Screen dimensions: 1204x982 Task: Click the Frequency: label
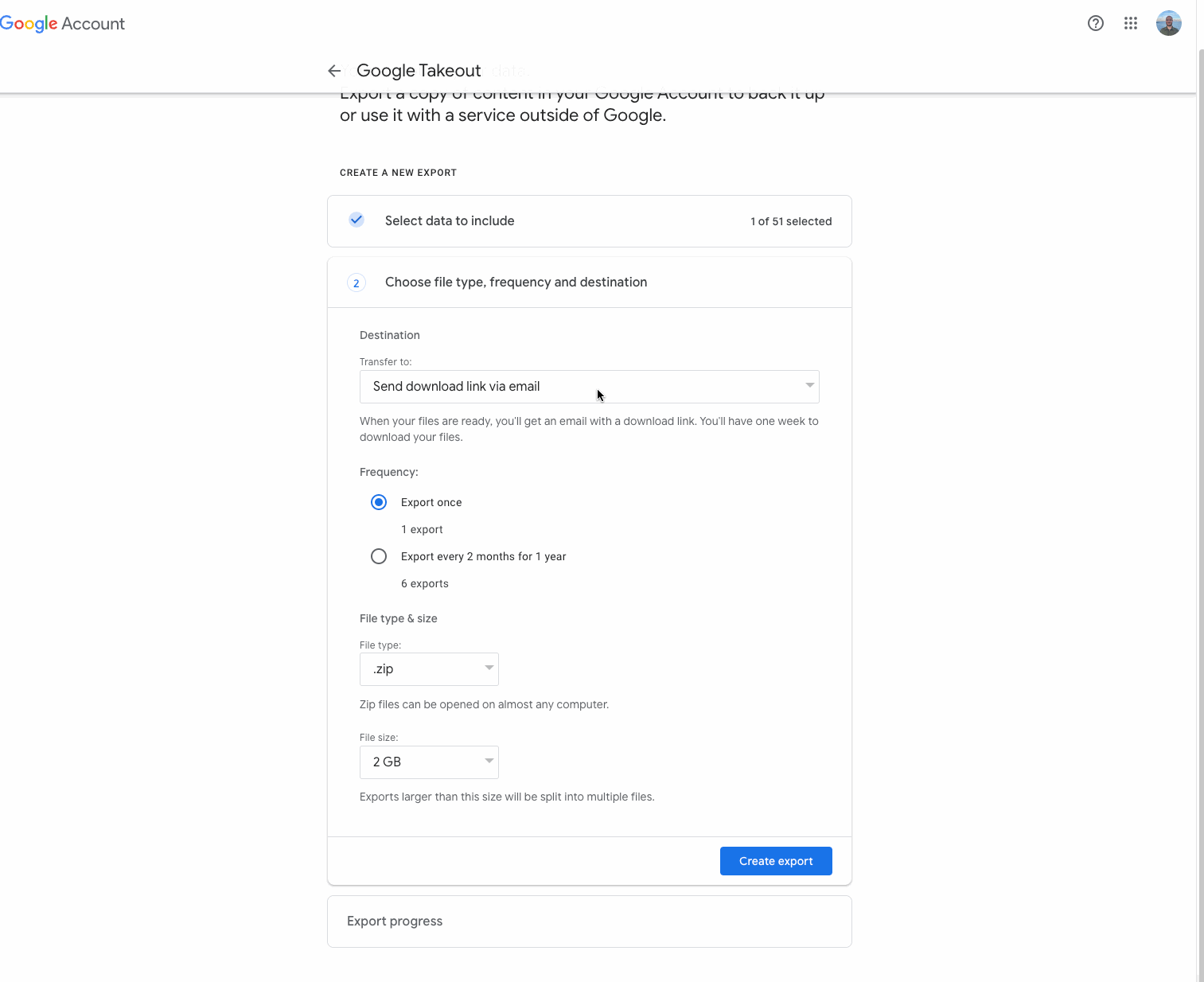click(389, 472)
